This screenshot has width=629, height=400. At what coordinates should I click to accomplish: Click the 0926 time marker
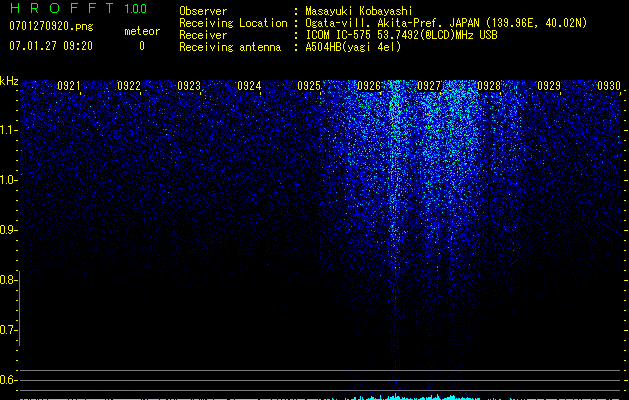(x=369, y=86)
